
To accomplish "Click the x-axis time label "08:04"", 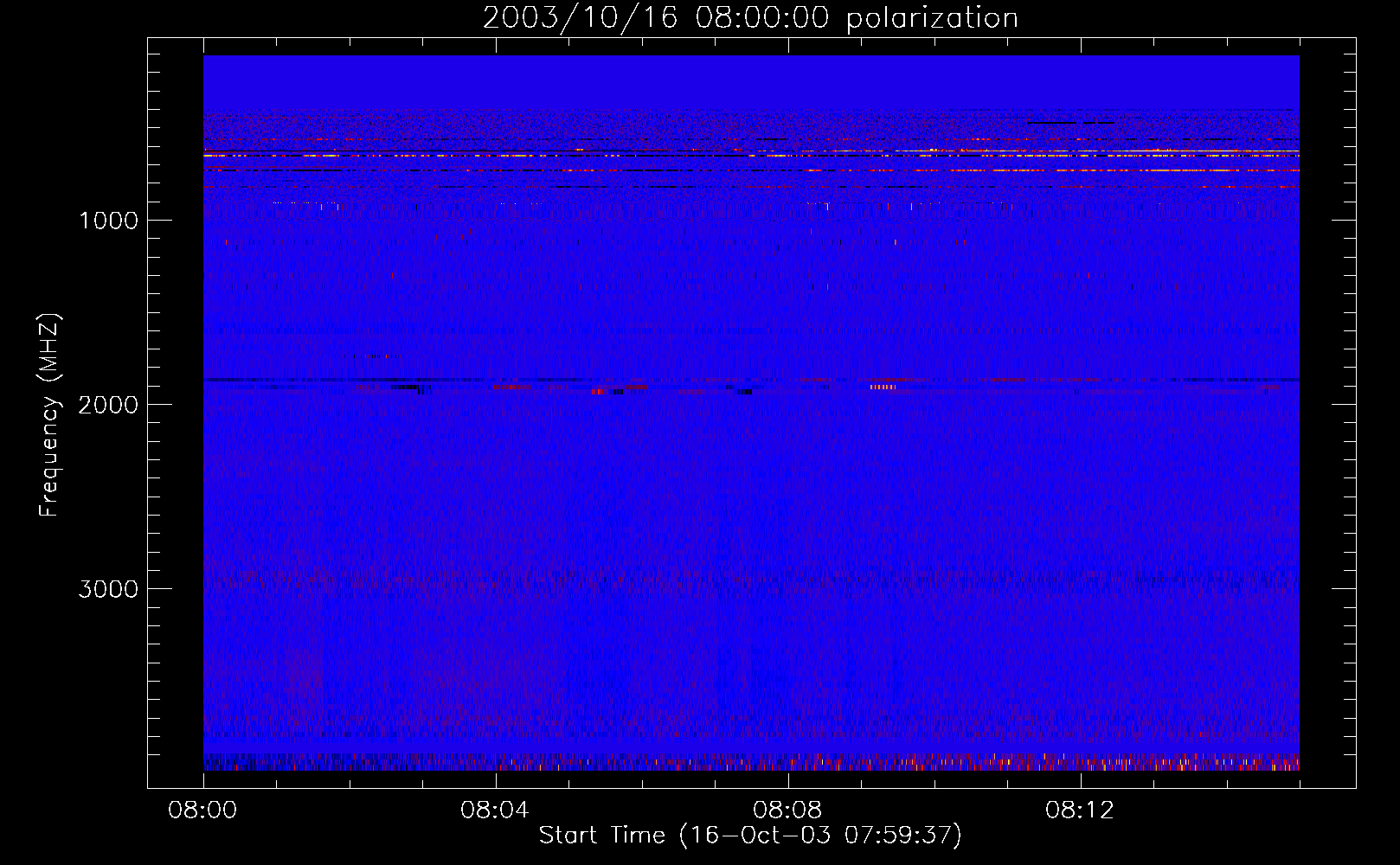I will point(494,811).
